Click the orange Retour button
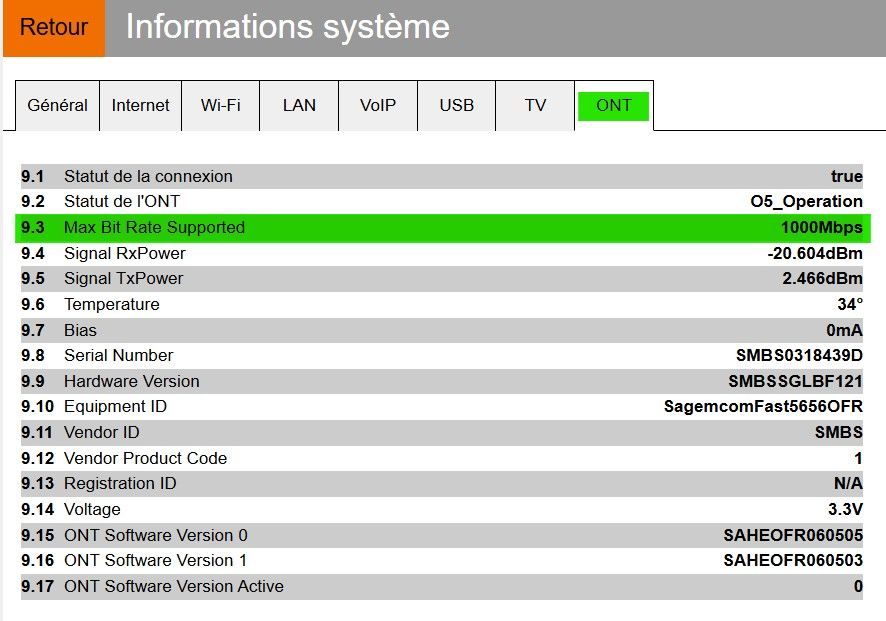Screen dimensions: 886x621 point(54,28)
